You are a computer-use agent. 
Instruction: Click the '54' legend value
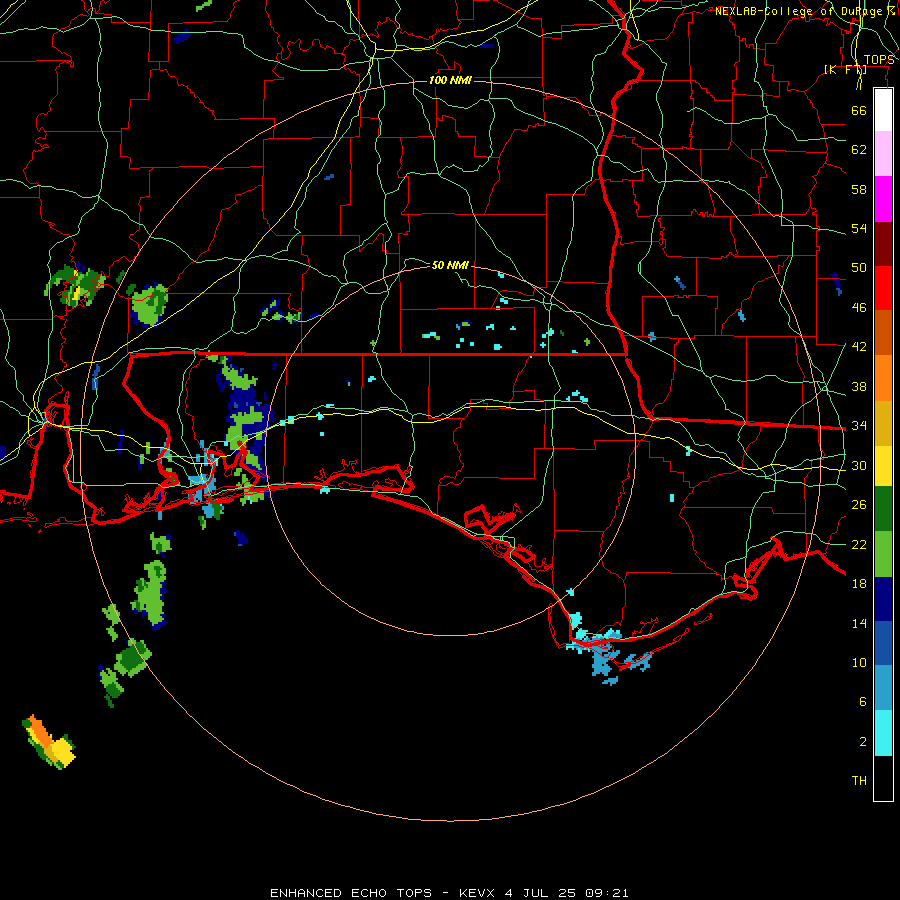(x=859, y=228)
